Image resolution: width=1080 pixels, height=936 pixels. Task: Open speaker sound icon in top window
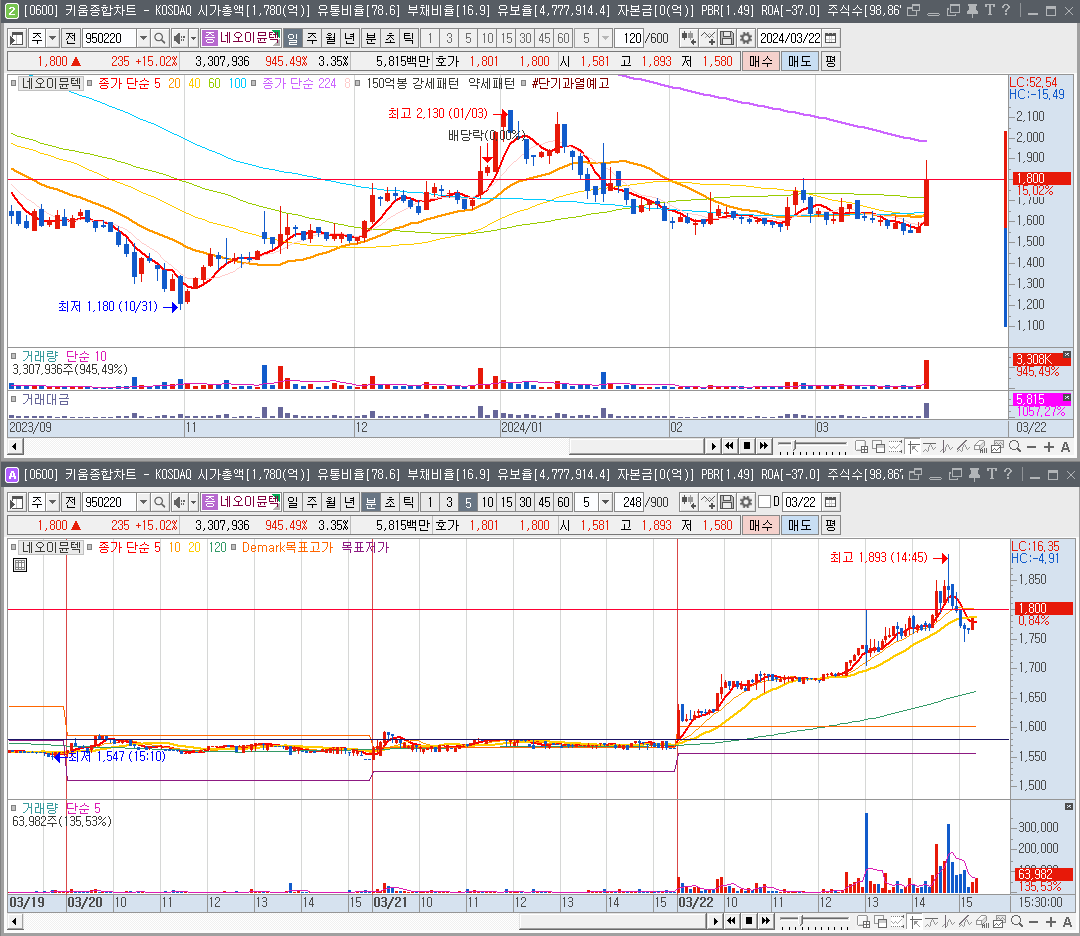pyautogui.click(x=179, y=39)
